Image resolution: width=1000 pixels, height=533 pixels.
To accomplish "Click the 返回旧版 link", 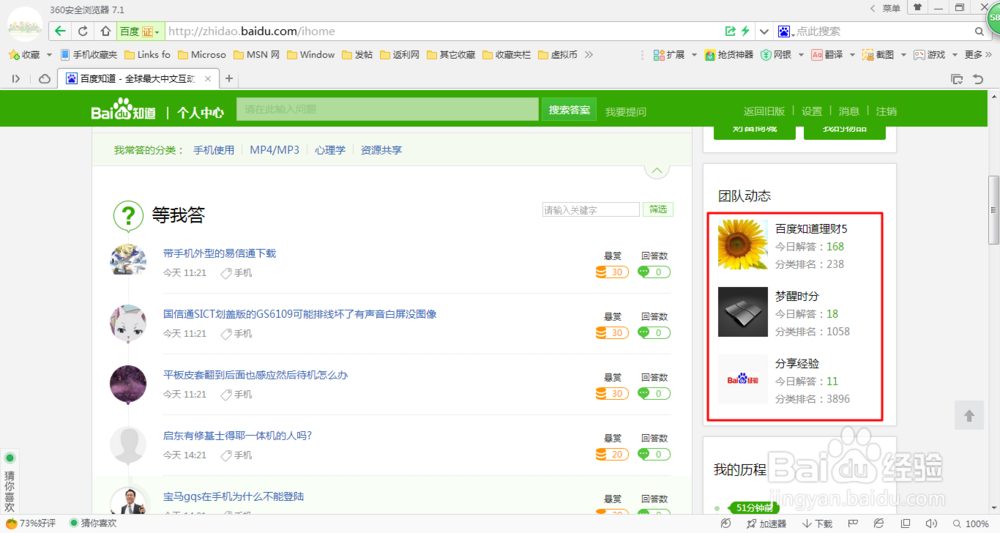I will pyautogui.click(x=763, y=111).
